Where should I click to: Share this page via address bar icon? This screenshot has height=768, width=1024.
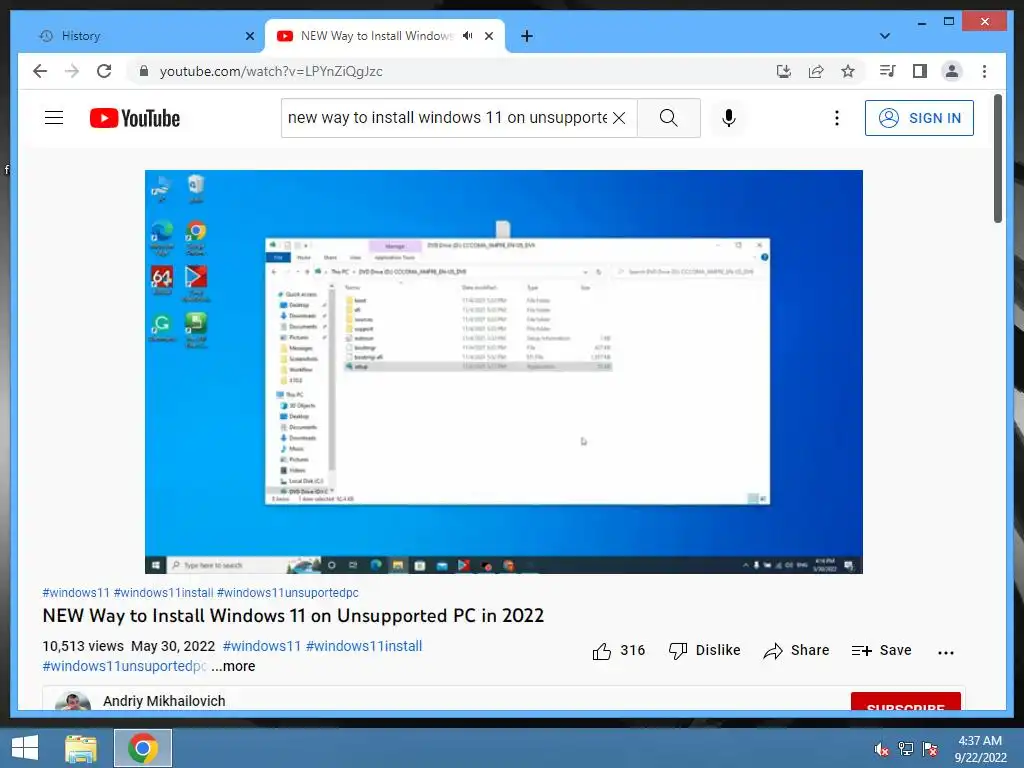click(816, 71)
